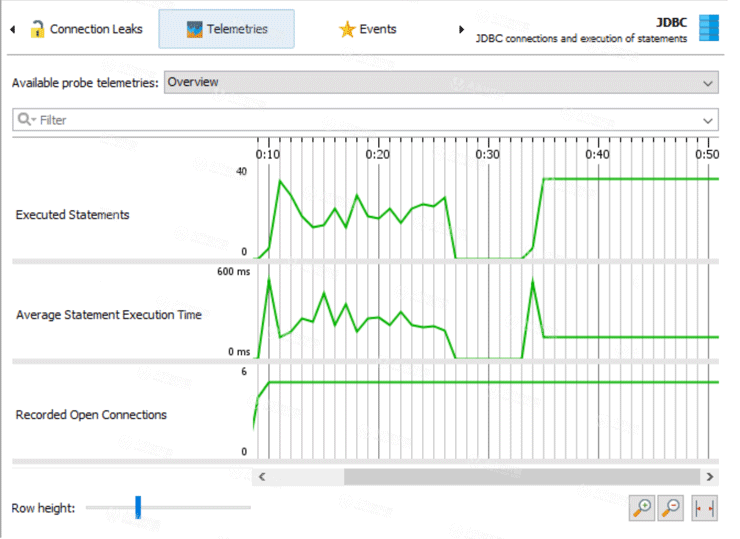
Task: Click the star icon on Events tab
Action: point(347,29)
